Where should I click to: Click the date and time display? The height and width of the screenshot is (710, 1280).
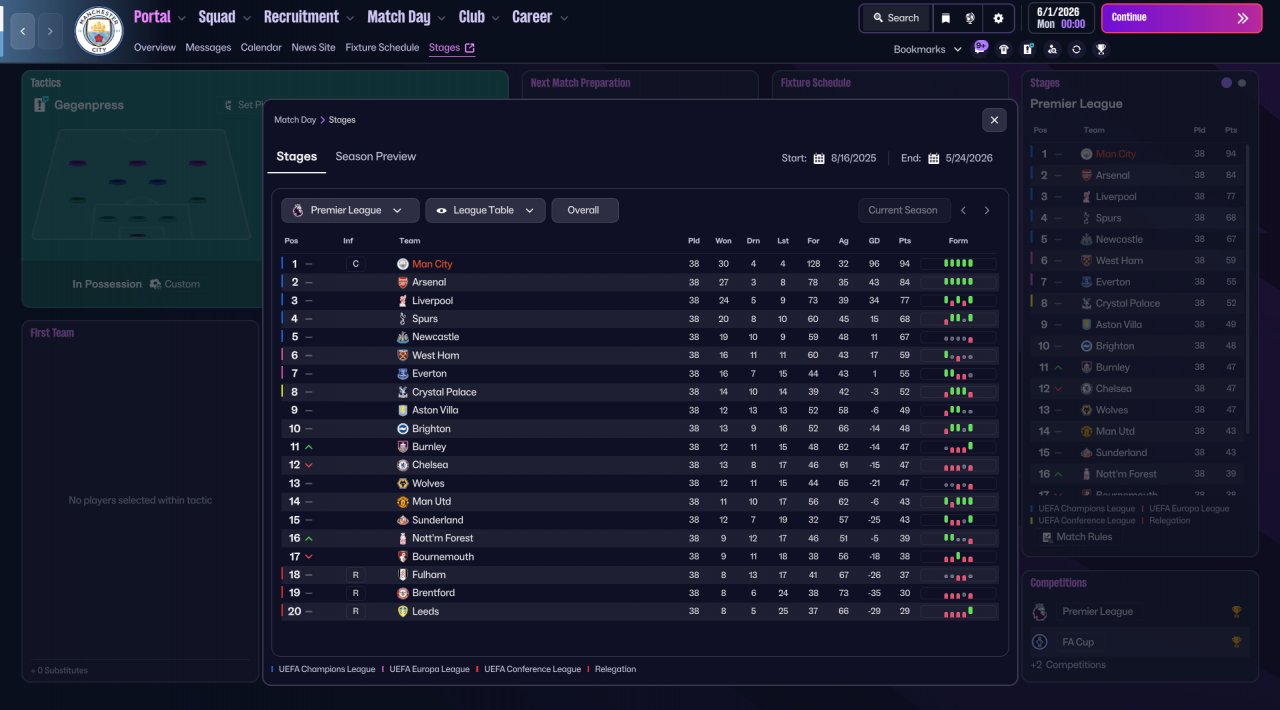(1060, 18)
